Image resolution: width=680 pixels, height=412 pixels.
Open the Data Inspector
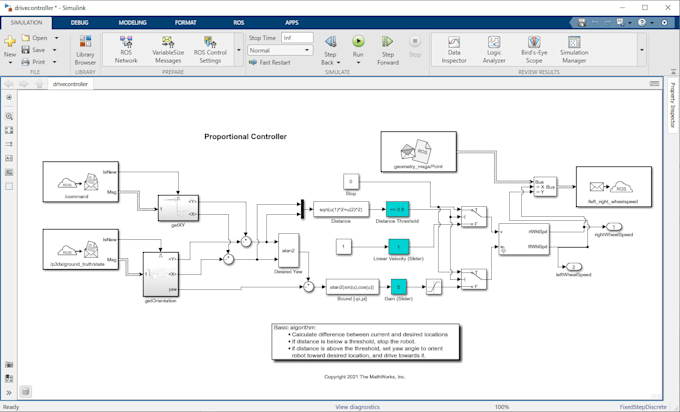[454, 49]
